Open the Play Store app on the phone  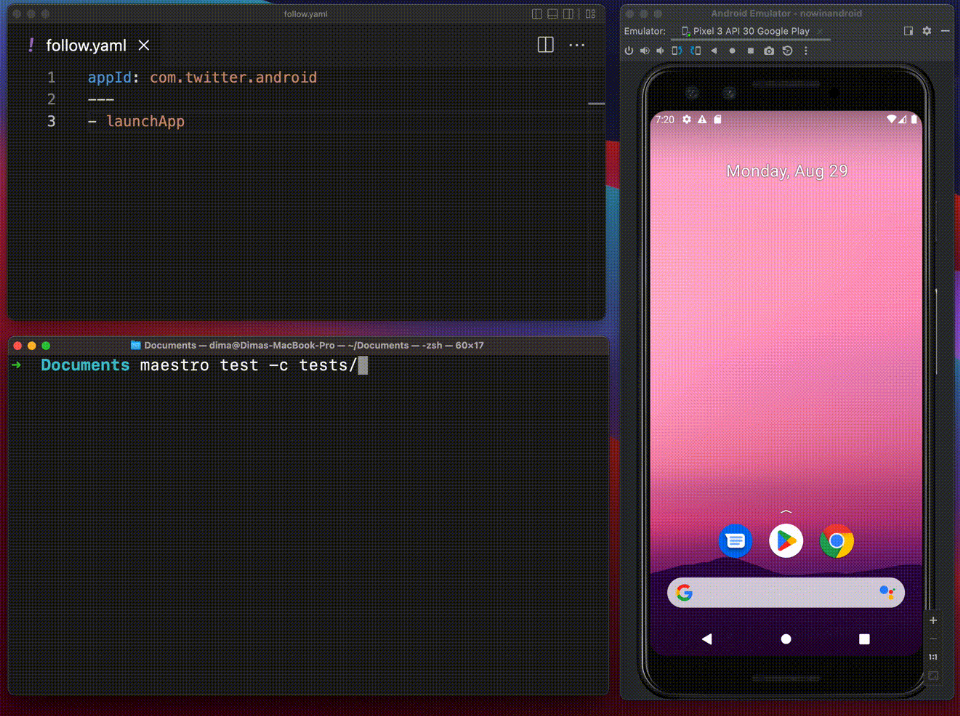[x=786, y=541]
